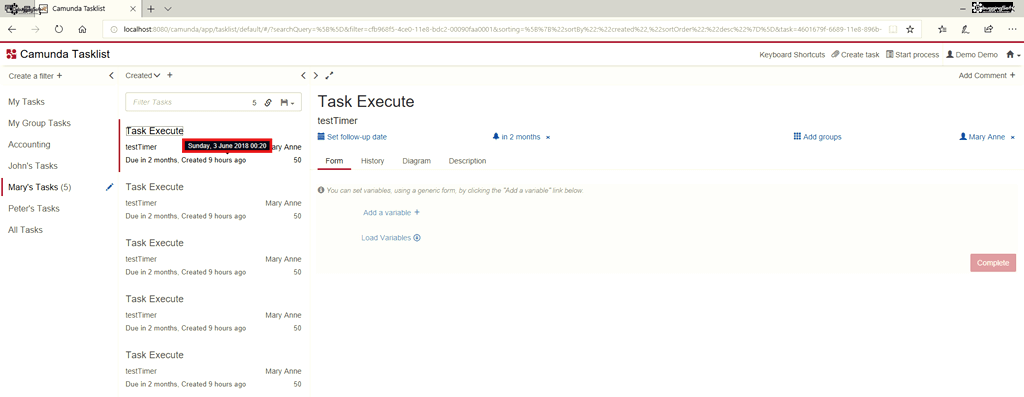Open the Demo Demo user menu

tap(972, 55)
